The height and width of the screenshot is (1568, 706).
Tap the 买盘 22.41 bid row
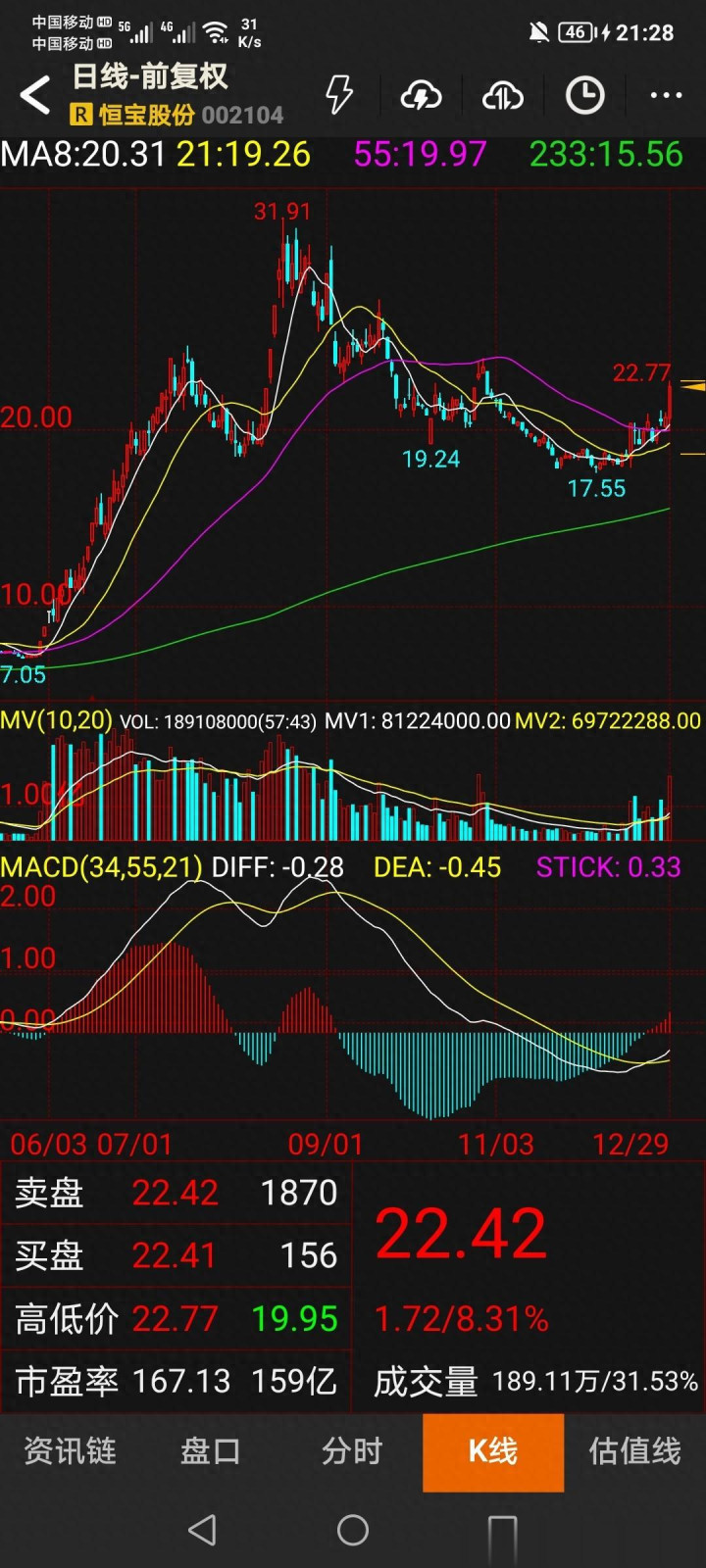point(176,1255)
